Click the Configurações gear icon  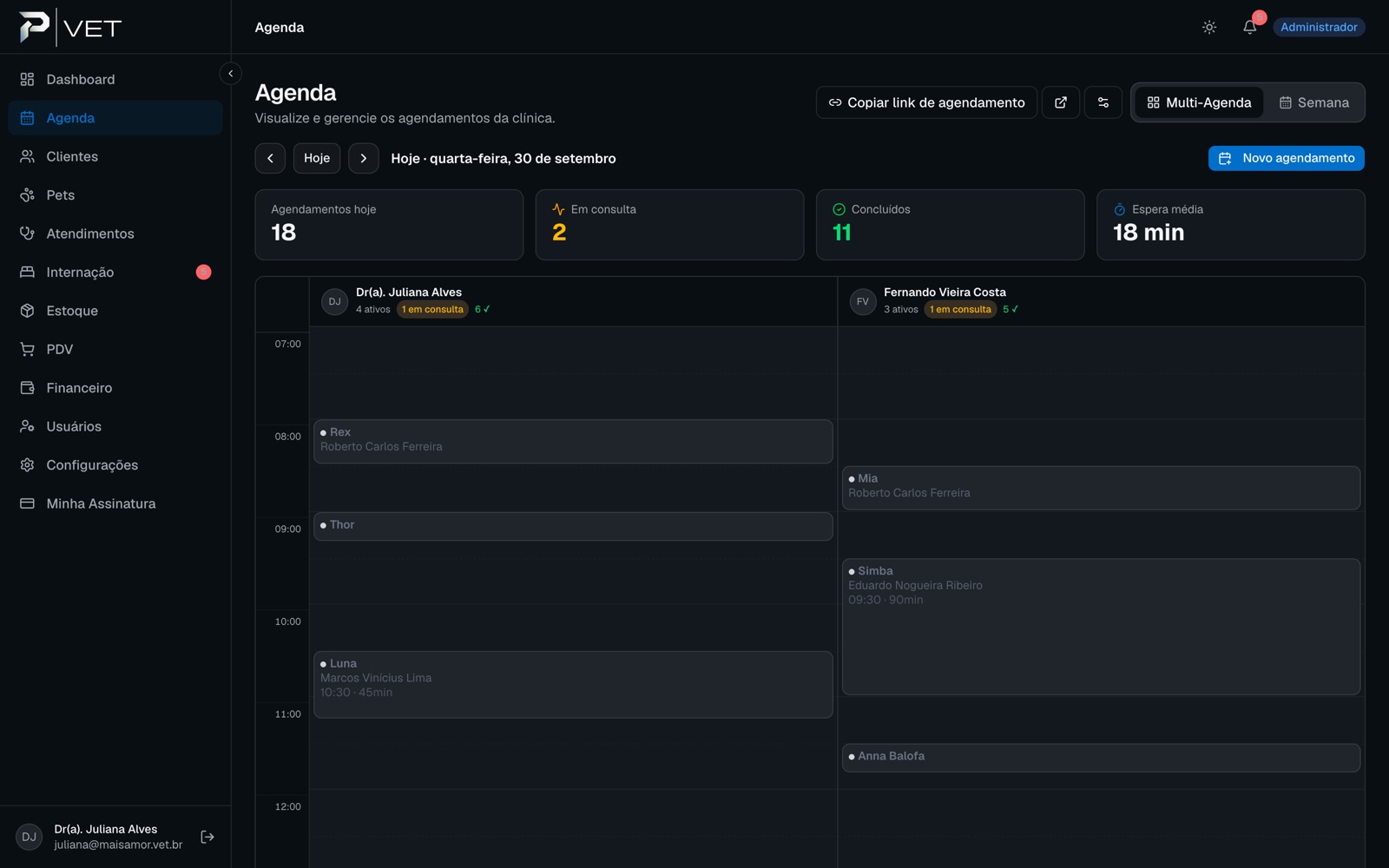(x=28, y=465)
